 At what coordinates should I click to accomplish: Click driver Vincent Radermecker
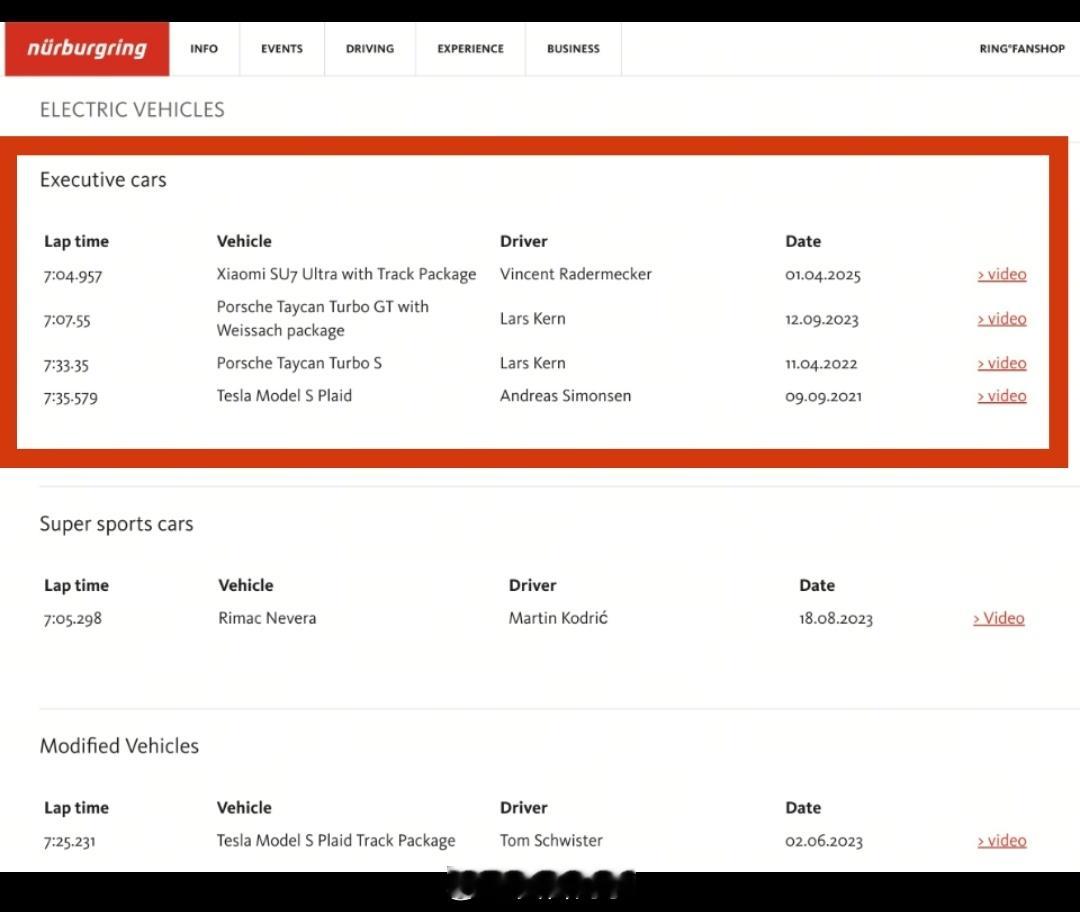(576, 274)
